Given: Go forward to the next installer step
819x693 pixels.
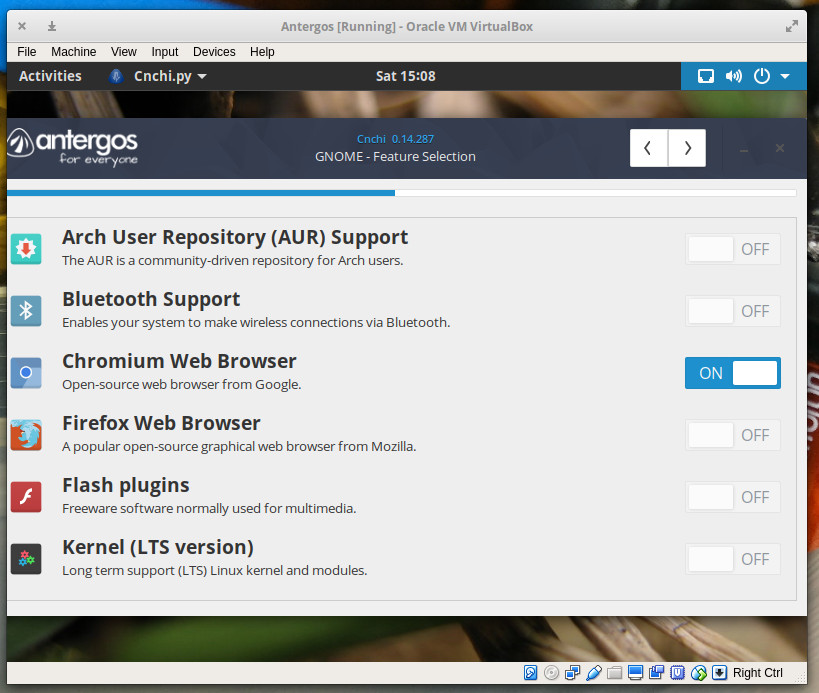Looking at the screenshot, I should 687,148.
